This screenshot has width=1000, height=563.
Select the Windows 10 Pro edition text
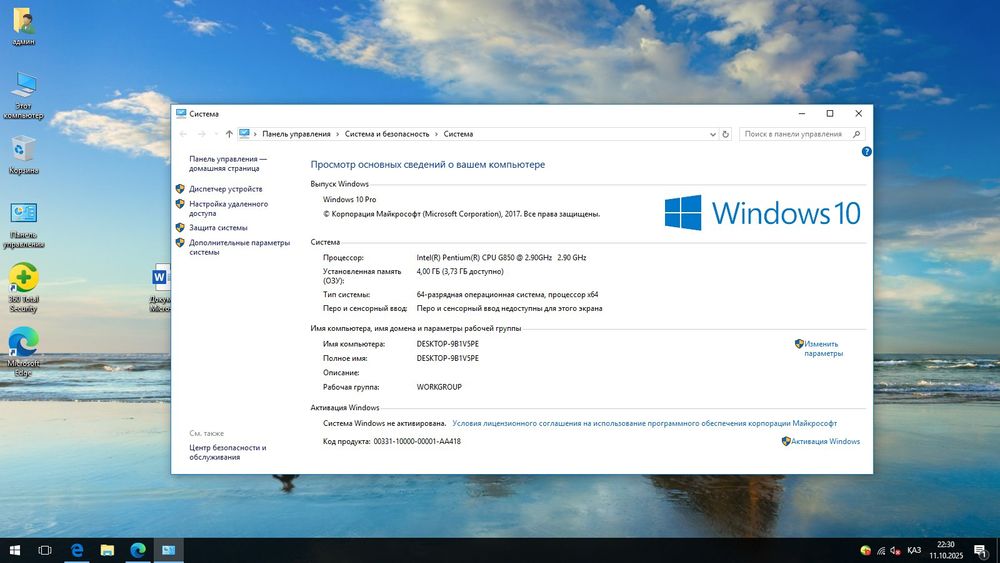[x=349, y=200]
